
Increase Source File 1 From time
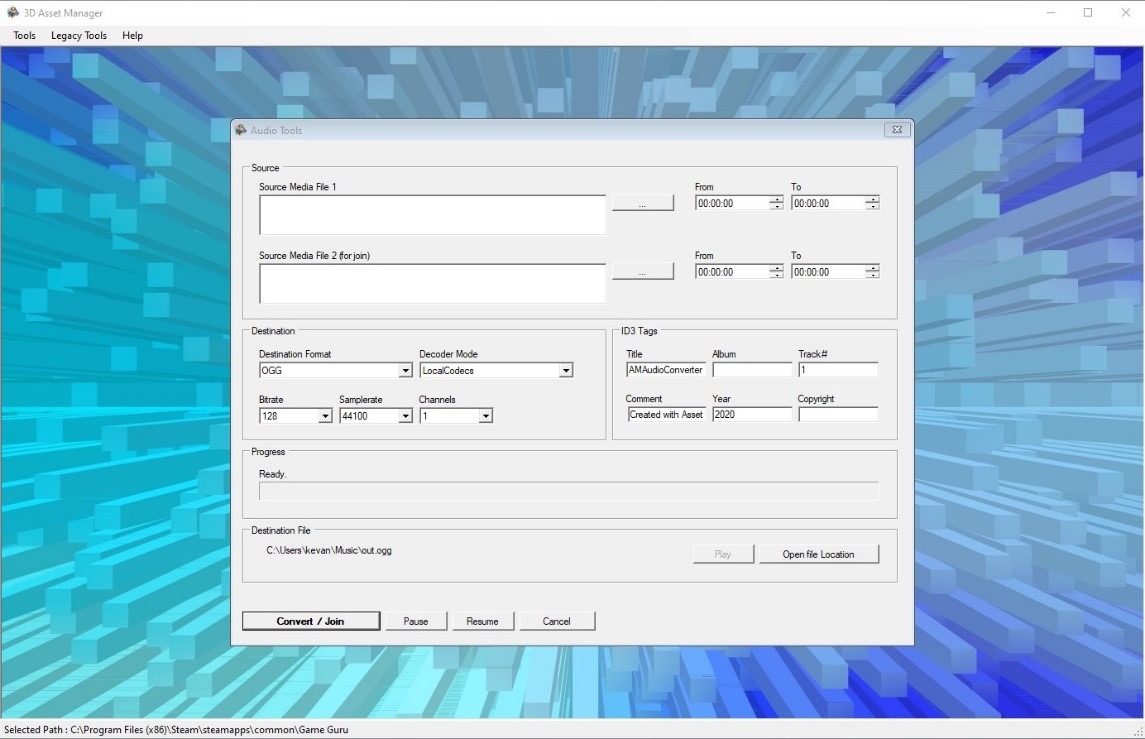click(x=776, y=199)
